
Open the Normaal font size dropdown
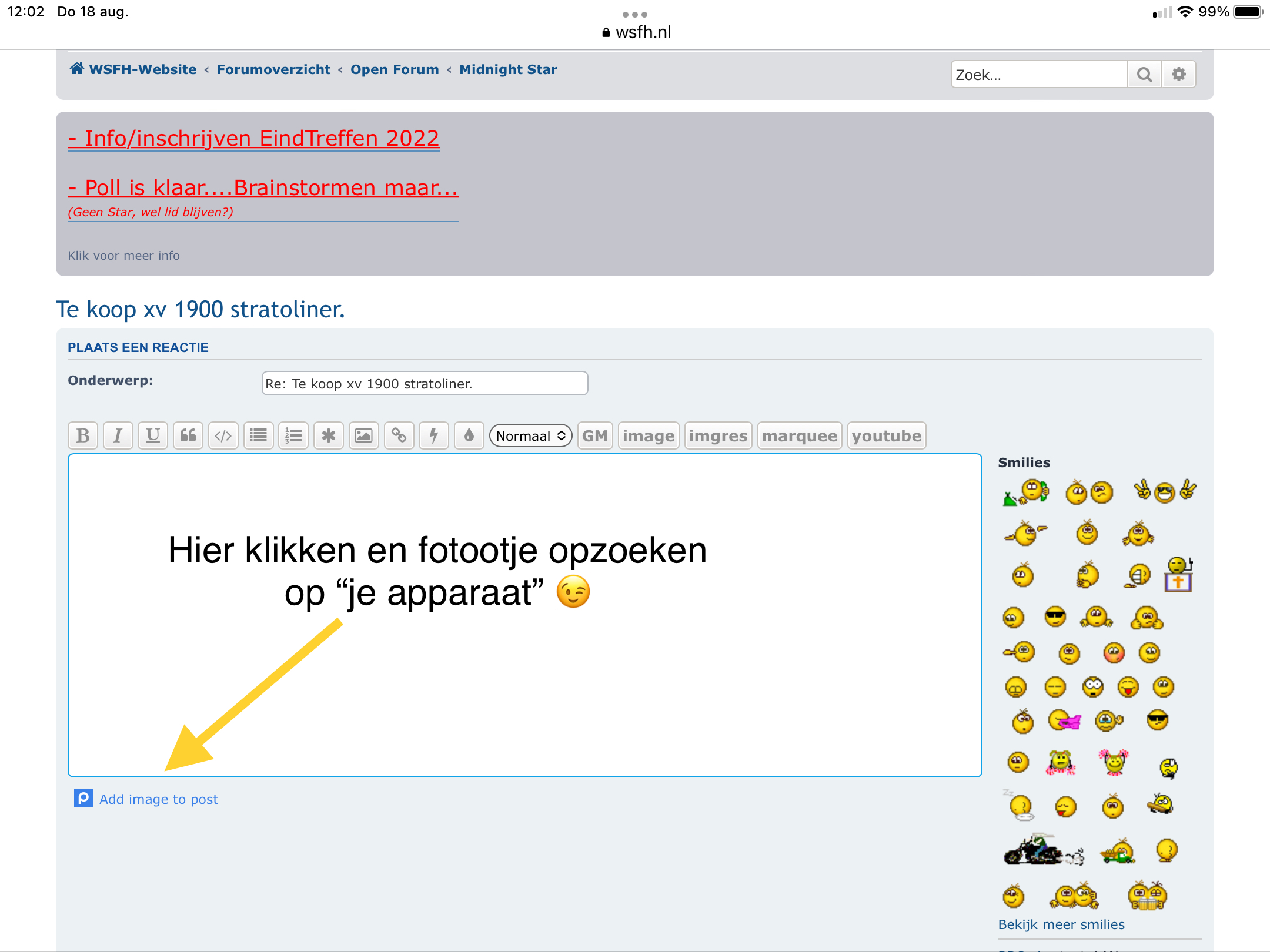[x=530, y=435]
